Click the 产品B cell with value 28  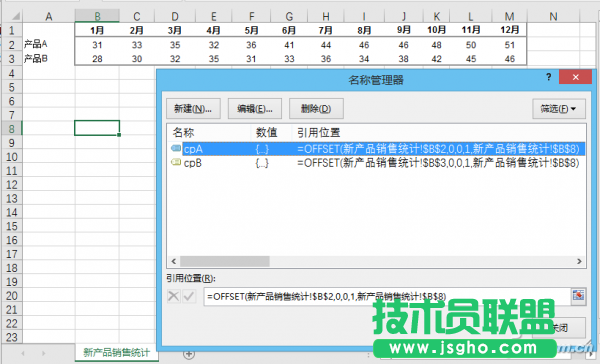point(97,59)
